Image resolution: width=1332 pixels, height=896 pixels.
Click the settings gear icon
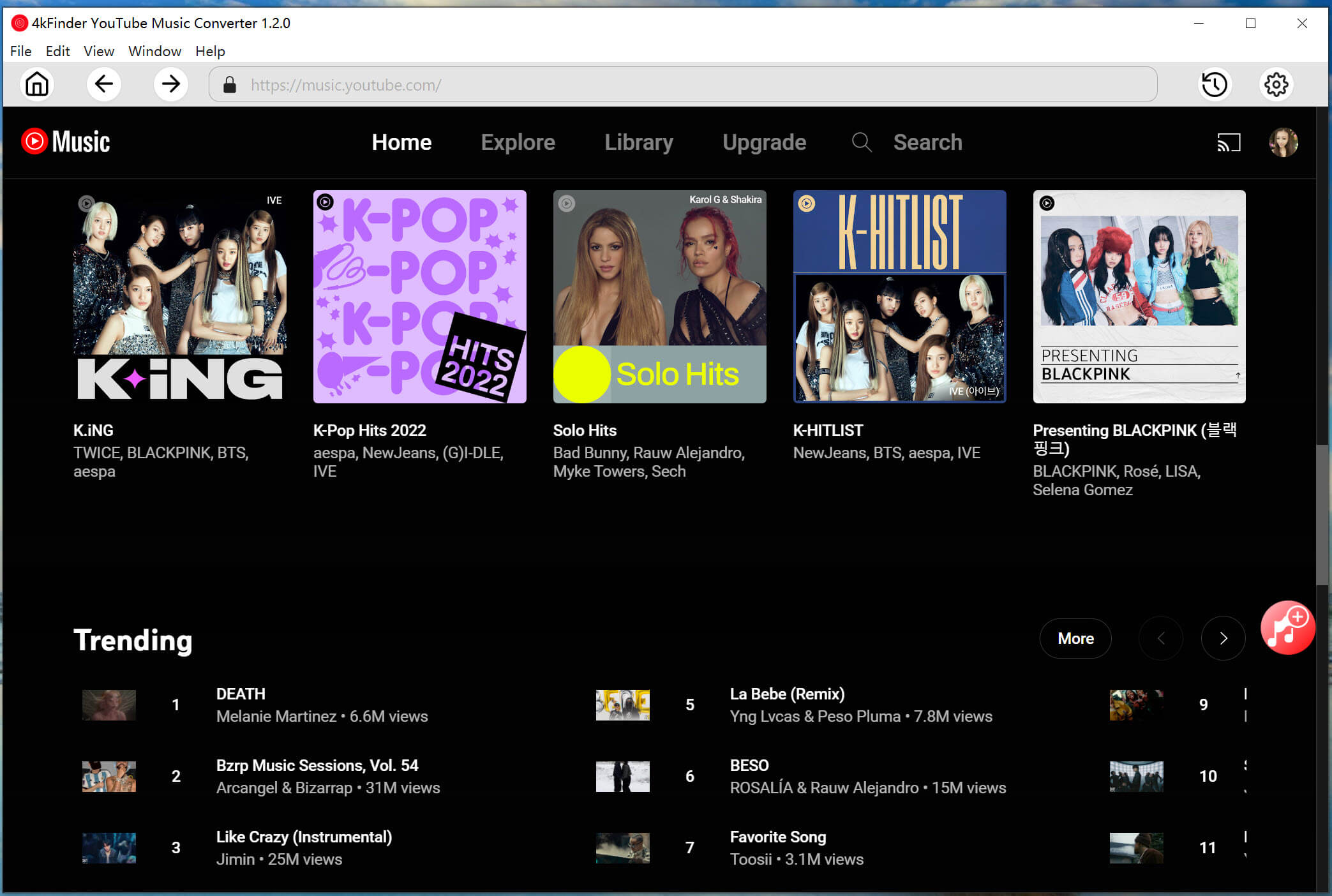[1278, 84]
